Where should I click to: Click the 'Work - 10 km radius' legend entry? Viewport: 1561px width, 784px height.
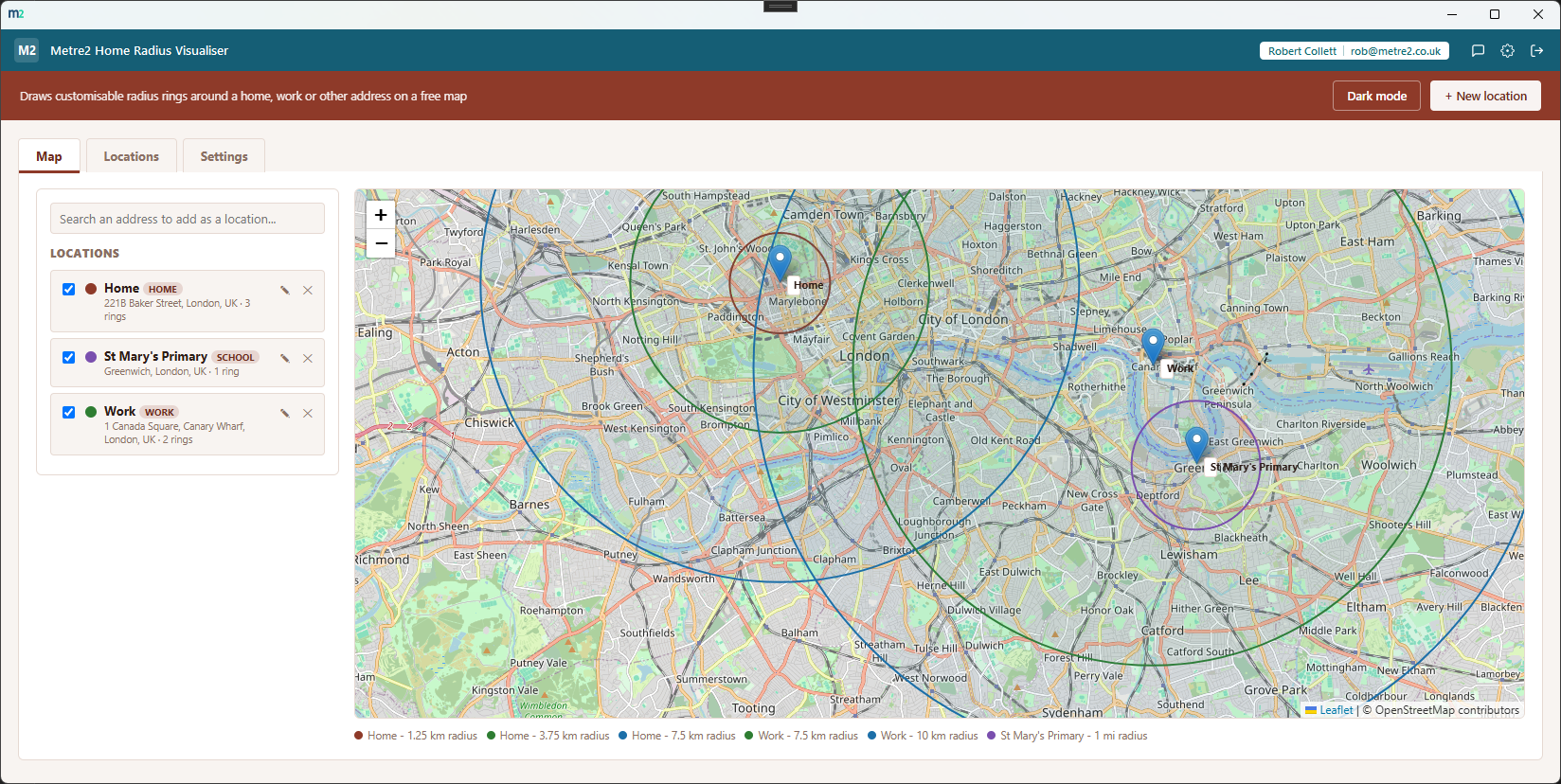tap(923, 736)
